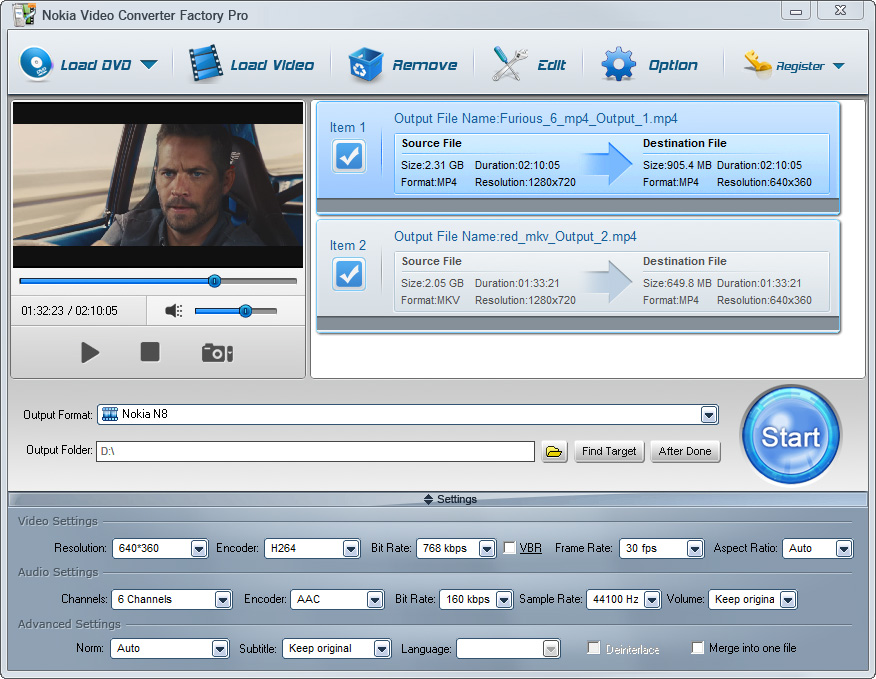The image size is (876, 679).
Task: Open the Volume Keep original dropdown
Action: click(x=788, y=600)
